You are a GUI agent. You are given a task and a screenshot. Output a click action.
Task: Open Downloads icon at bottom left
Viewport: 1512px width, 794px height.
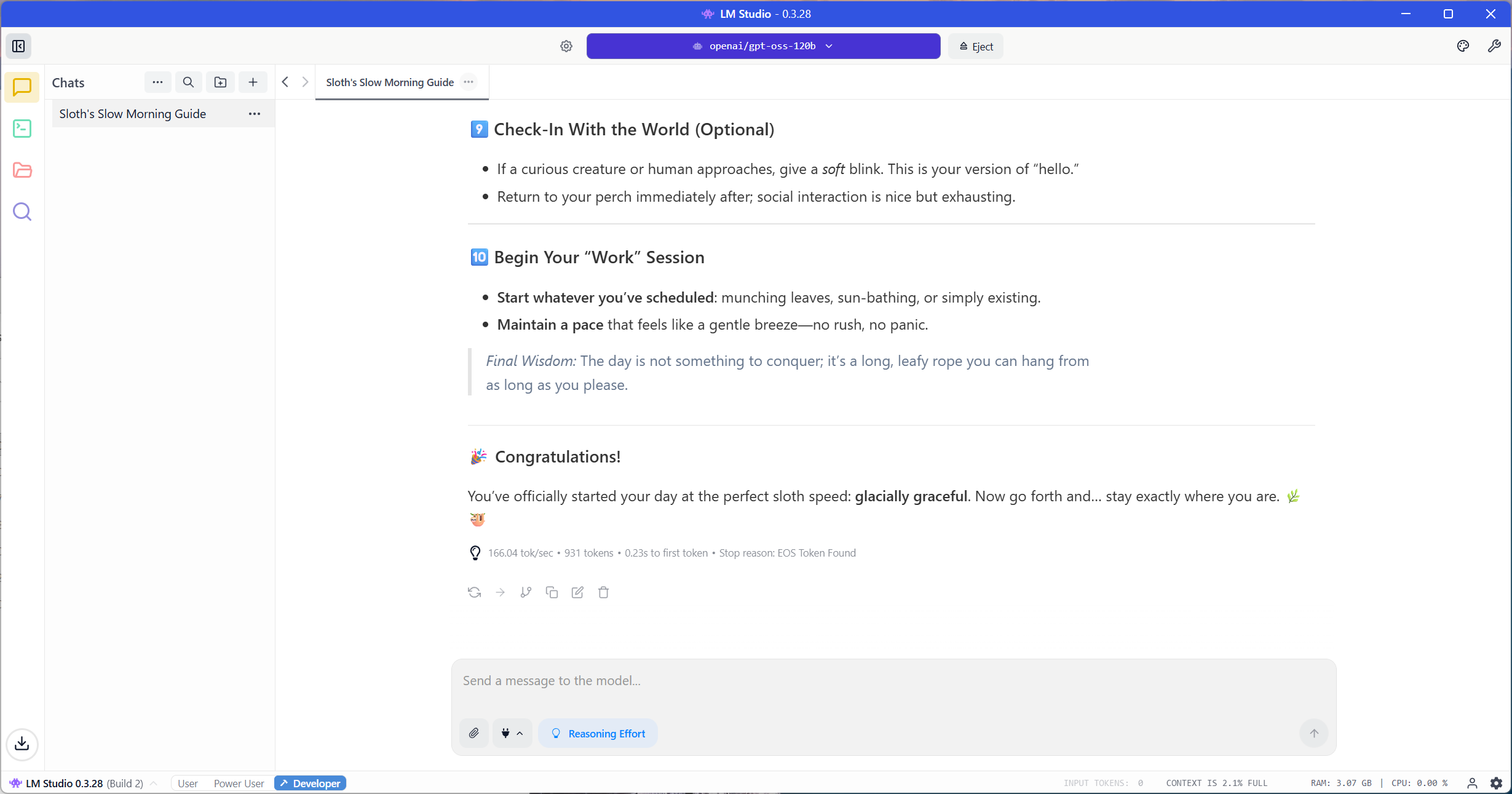[x=22, y=744]
